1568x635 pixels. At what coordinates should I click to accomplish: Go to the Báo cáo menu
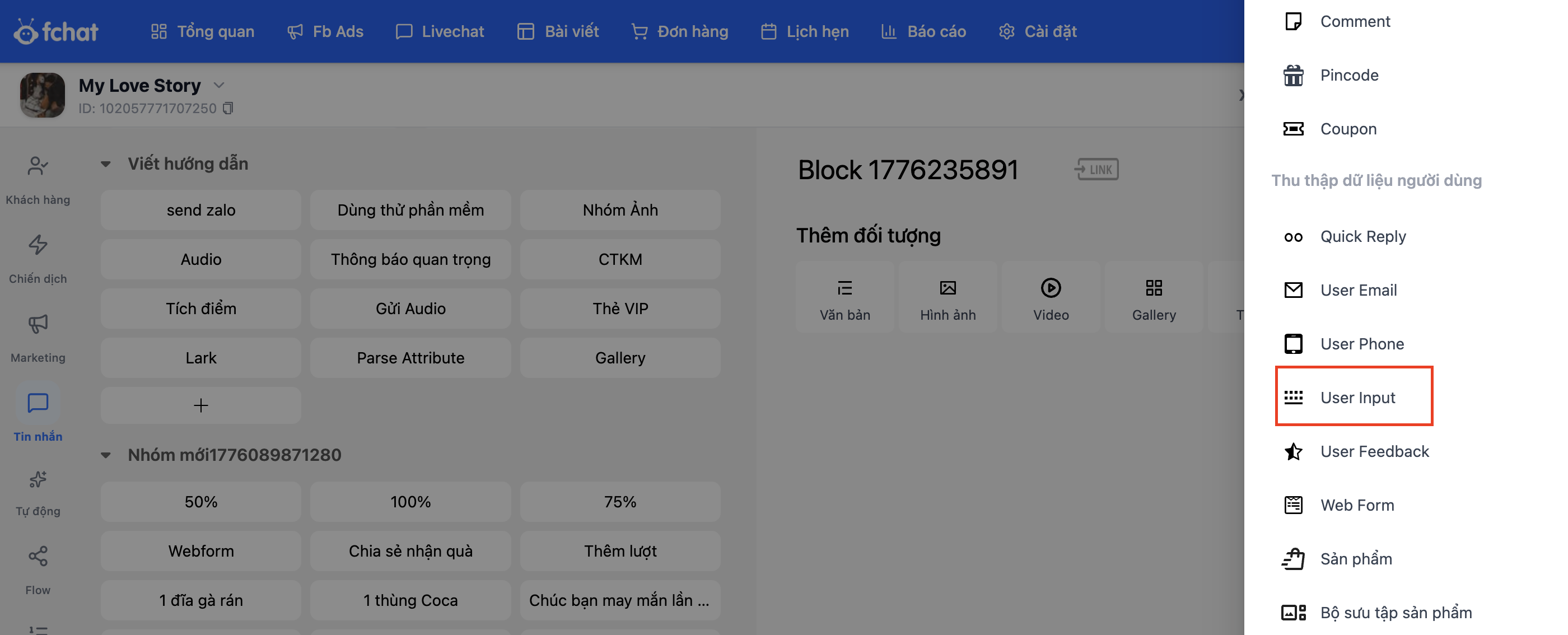click(x=923, y=31)
